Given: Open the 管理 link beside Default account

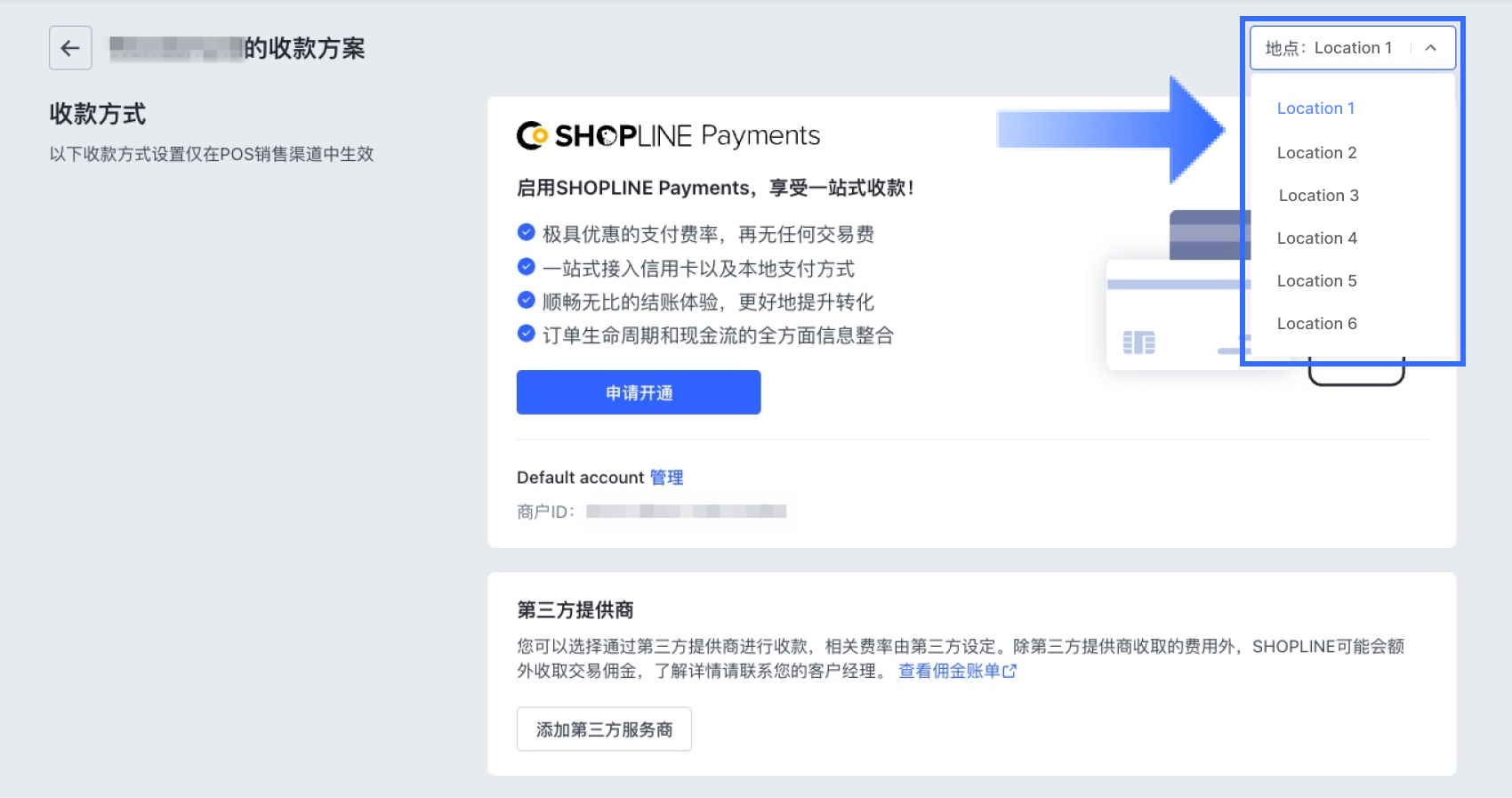Looking at the screenshot, I should point(666,478).
